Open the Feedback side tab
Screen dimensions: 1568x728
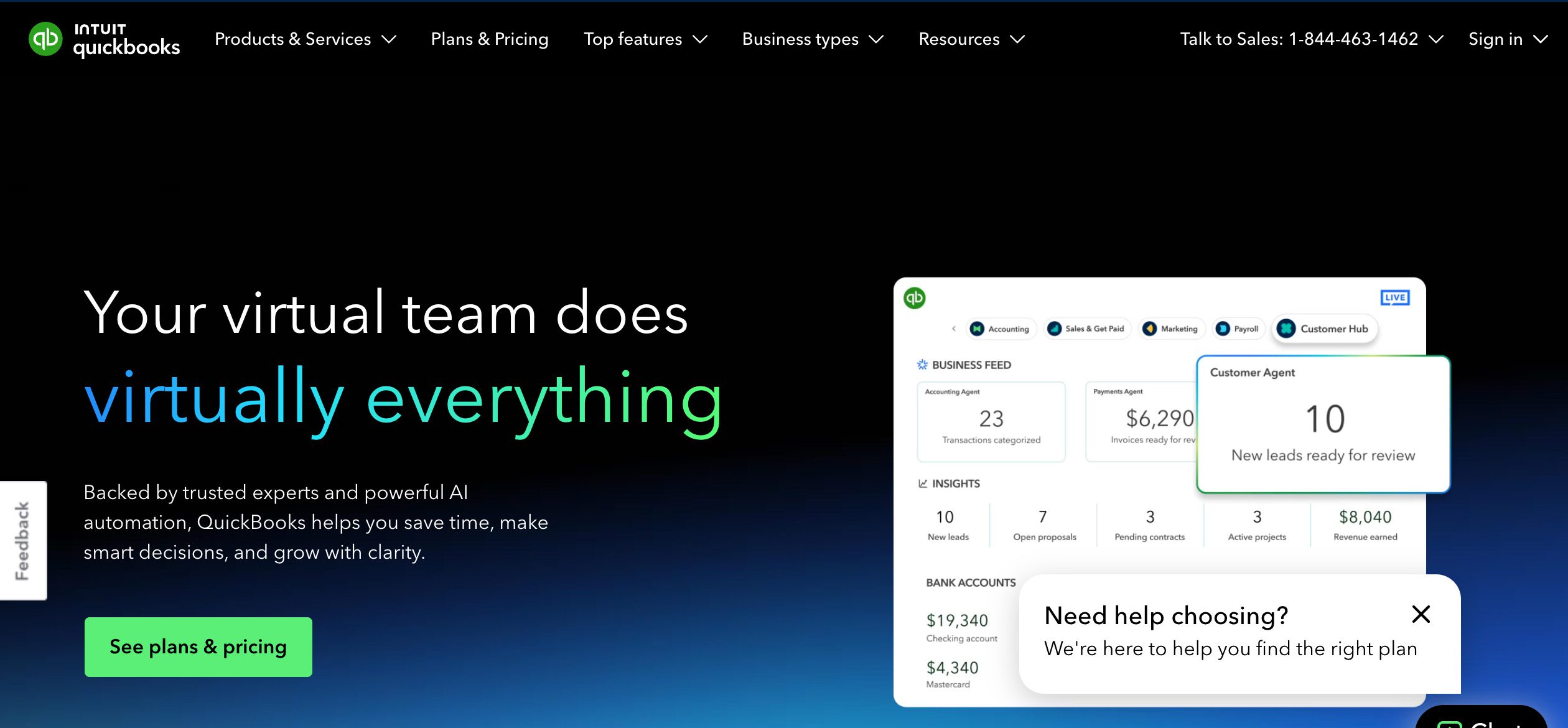pos(23,540)
